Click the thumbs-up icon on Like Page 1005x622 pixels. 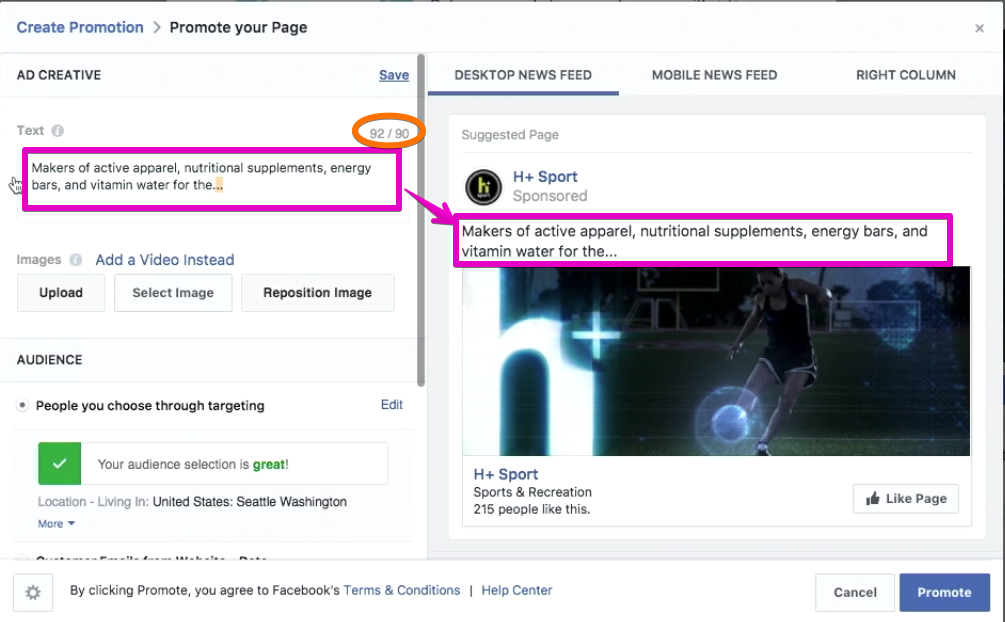point(872,498)
